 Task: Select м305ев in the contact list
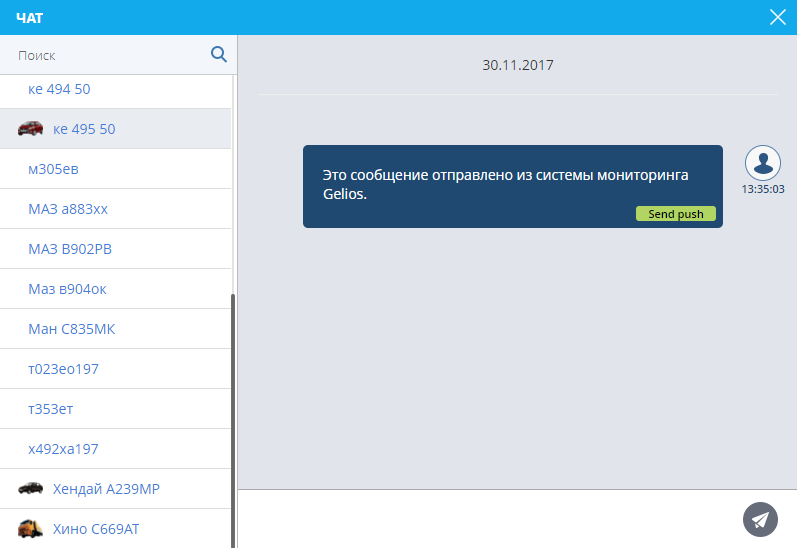click(x=54, y=169)
